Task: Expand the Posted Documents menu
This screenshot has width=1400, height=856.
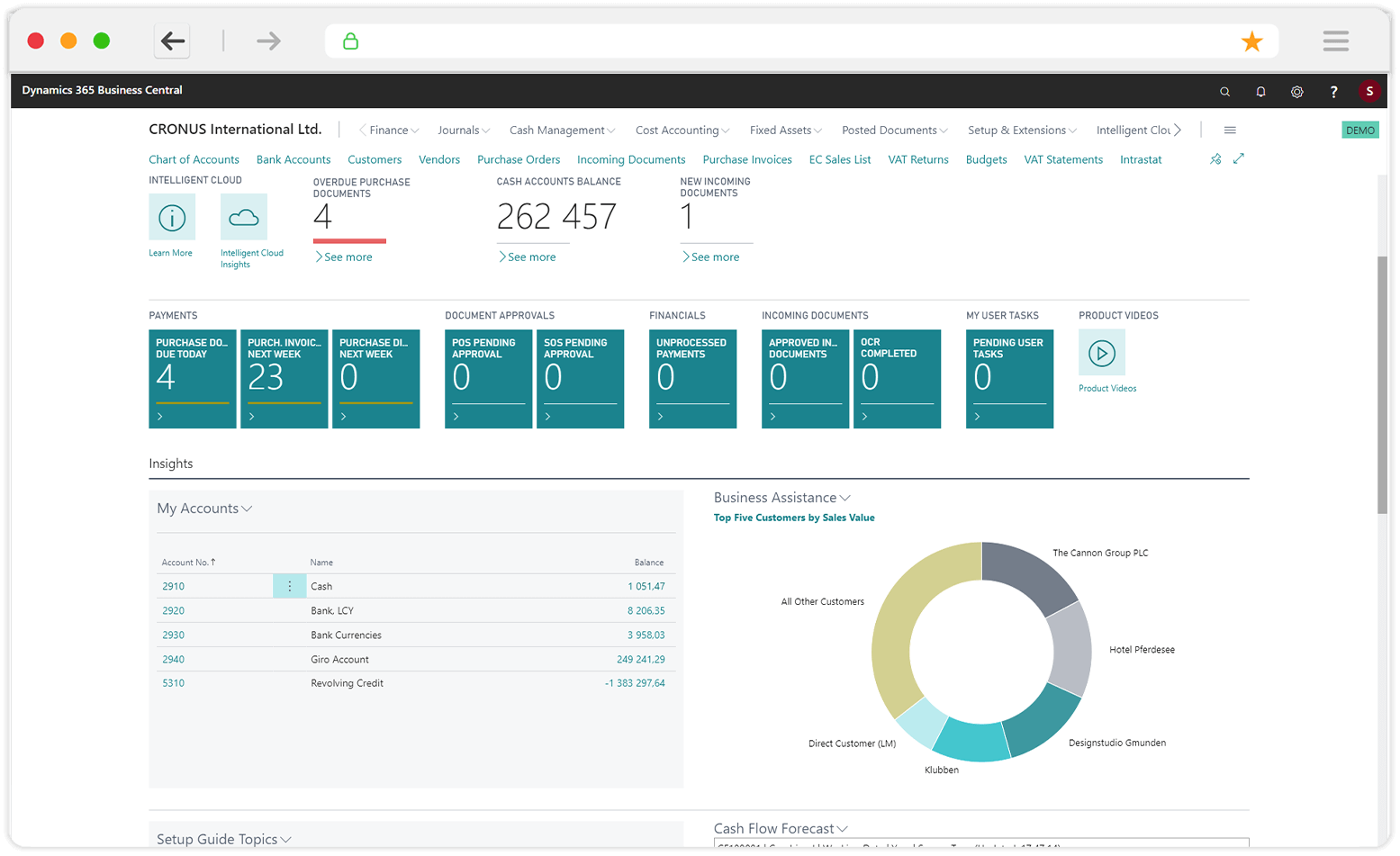Action: click(x=894, y=131)
